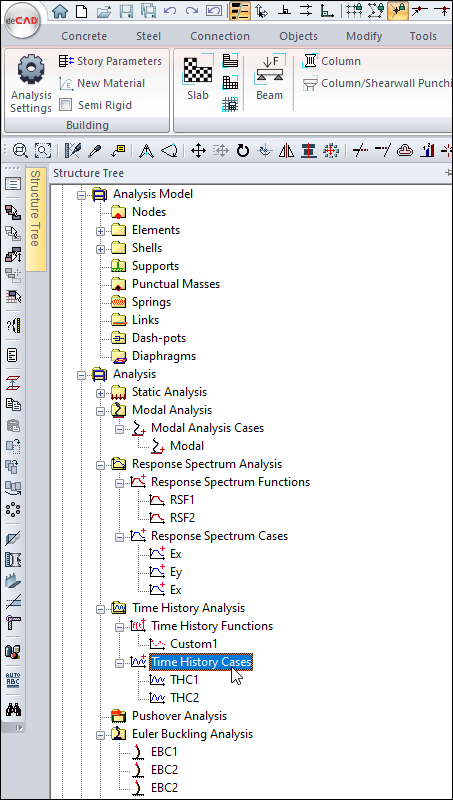453x800 pixels.
Task: Select the Response Spectrum Cases node
Action: click(x=219, y=536)
